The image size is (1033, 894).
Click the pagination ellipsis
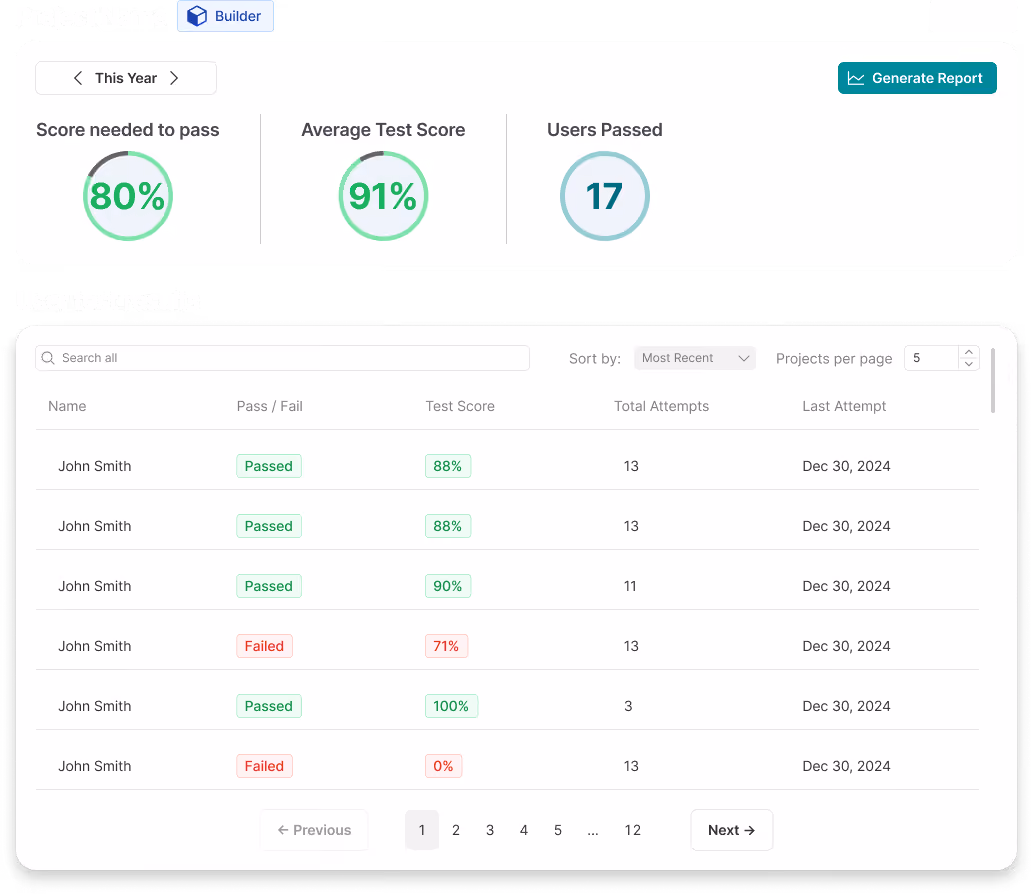pyautogui.click(x=593, y=831)
